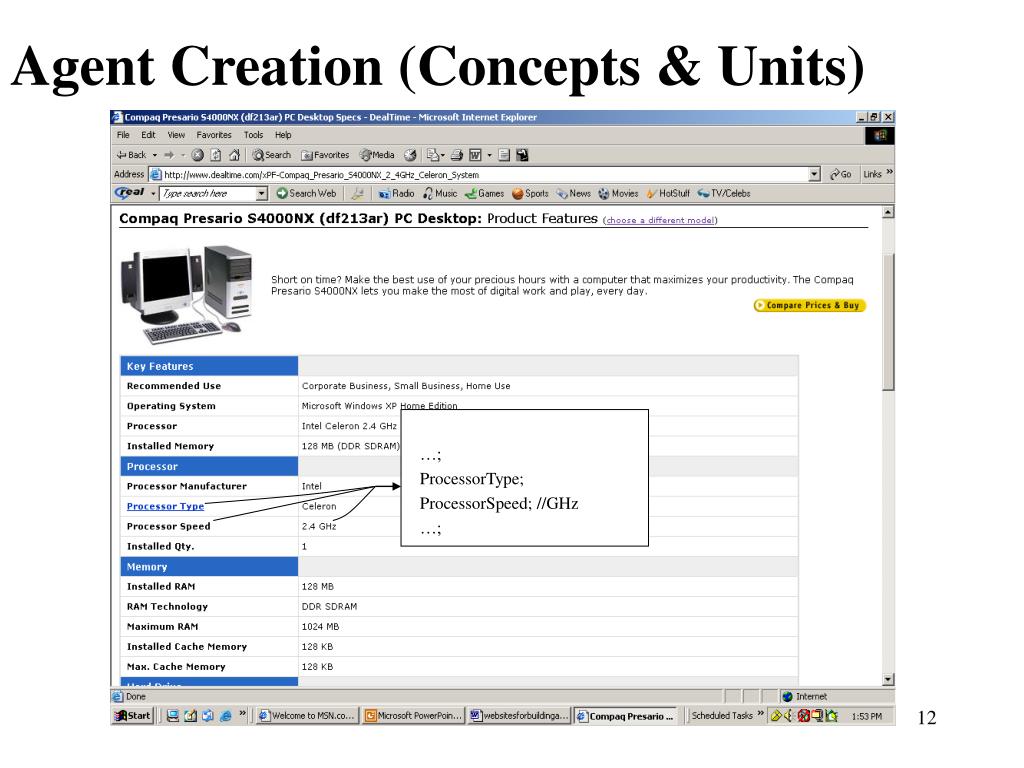The image size is (1024, 768).
Task: Click 'choose a different model' link
Action: coord(660,221)
